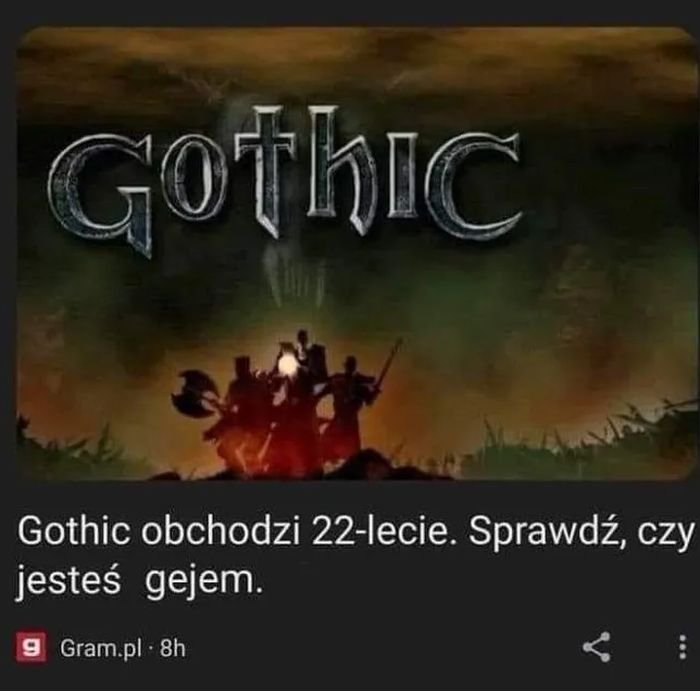Click the glowing orb above the warriors
The height and width of the screenshot is (691, 700).
point(288,366)
